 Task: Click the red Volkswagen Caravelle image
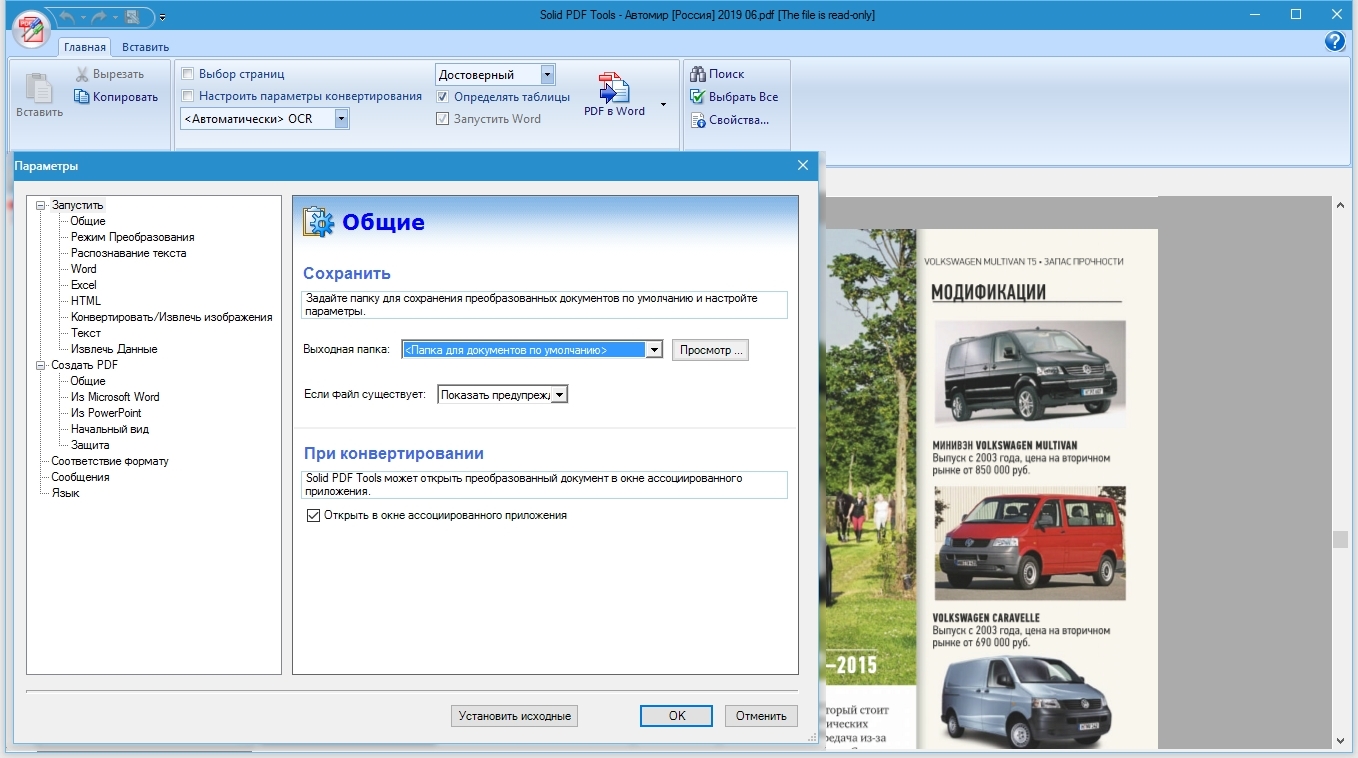click(1030, 543)
